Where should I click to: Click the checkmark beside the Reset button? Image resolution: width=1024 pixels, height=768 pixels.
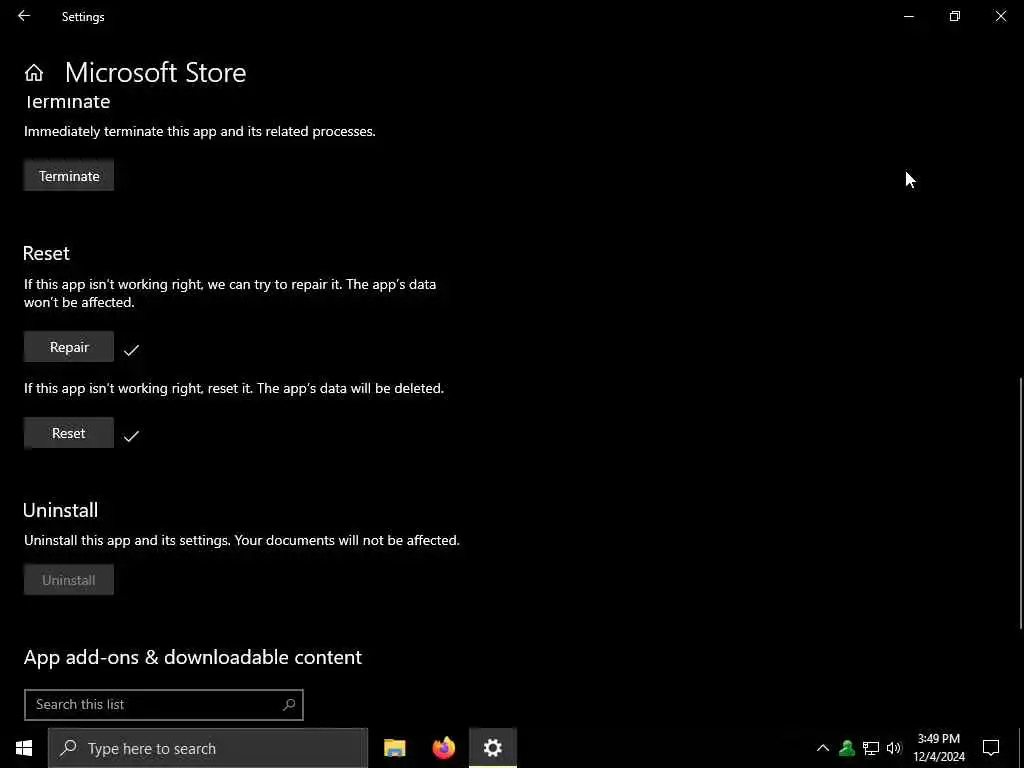tap(131, 436)
